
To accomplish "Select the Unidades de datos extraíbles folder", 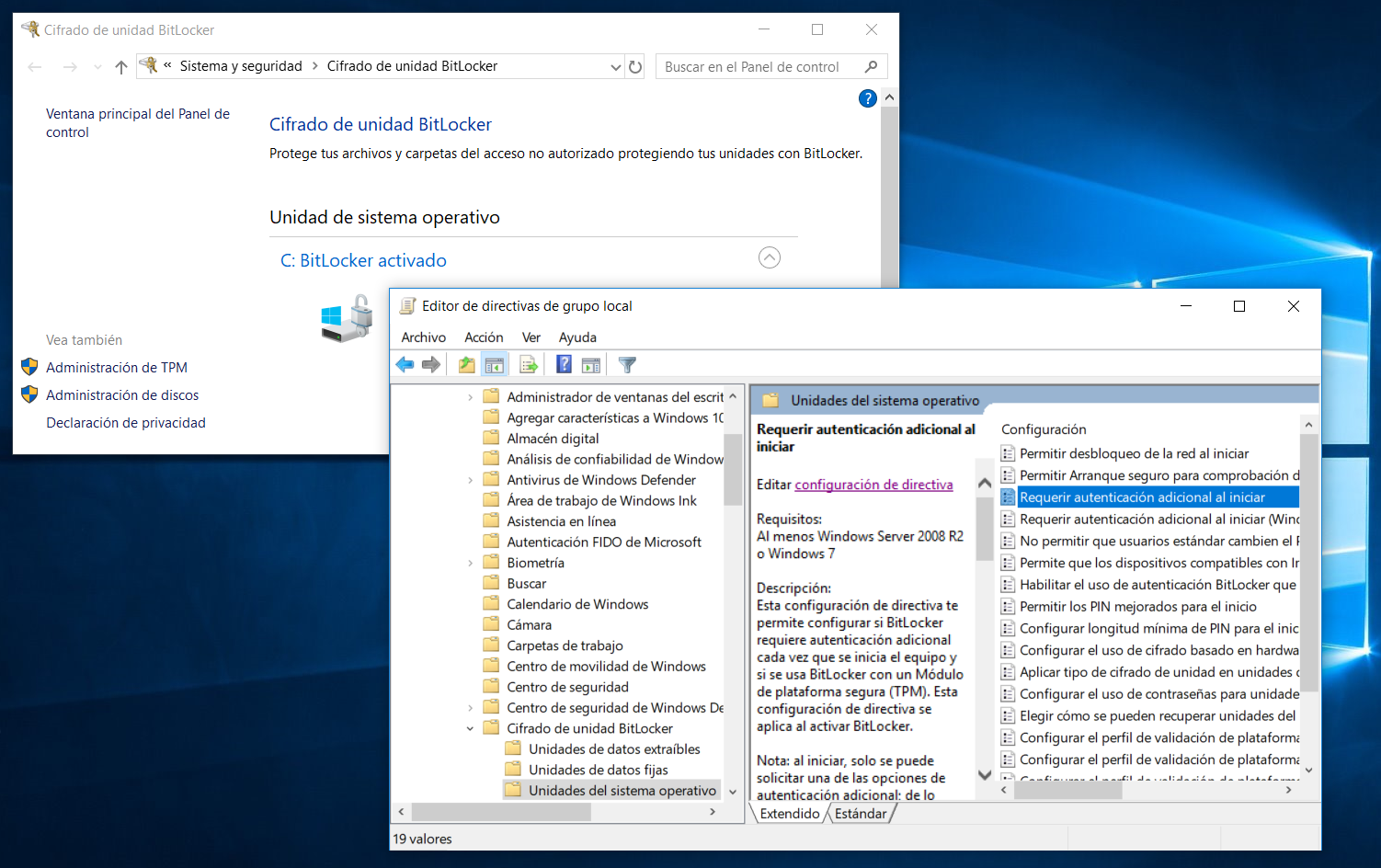I will pos(613,748).
